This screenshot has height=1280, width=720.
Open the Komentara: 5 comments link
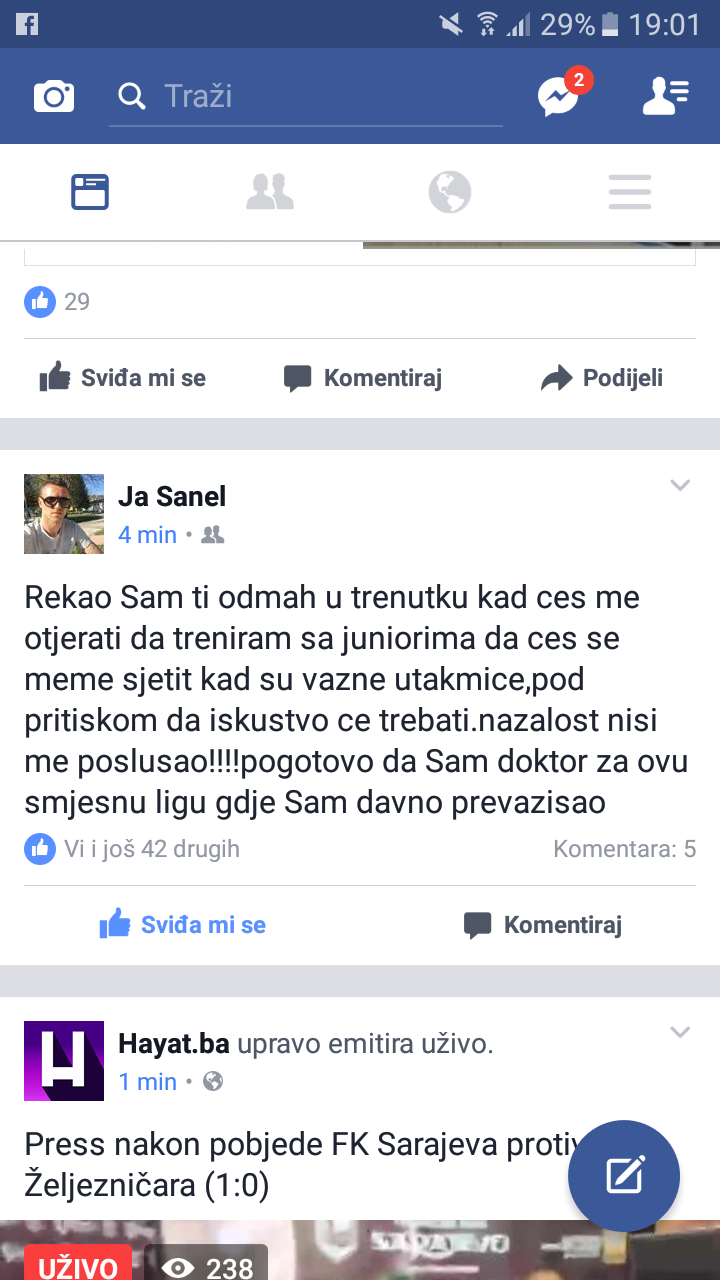[x=625, y=850]
